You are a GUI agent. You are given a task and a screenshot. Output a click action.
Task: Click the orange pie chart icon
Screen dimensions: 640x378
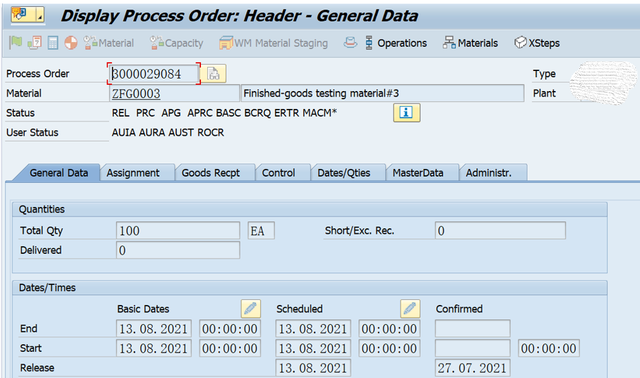(x=71, y=42)
